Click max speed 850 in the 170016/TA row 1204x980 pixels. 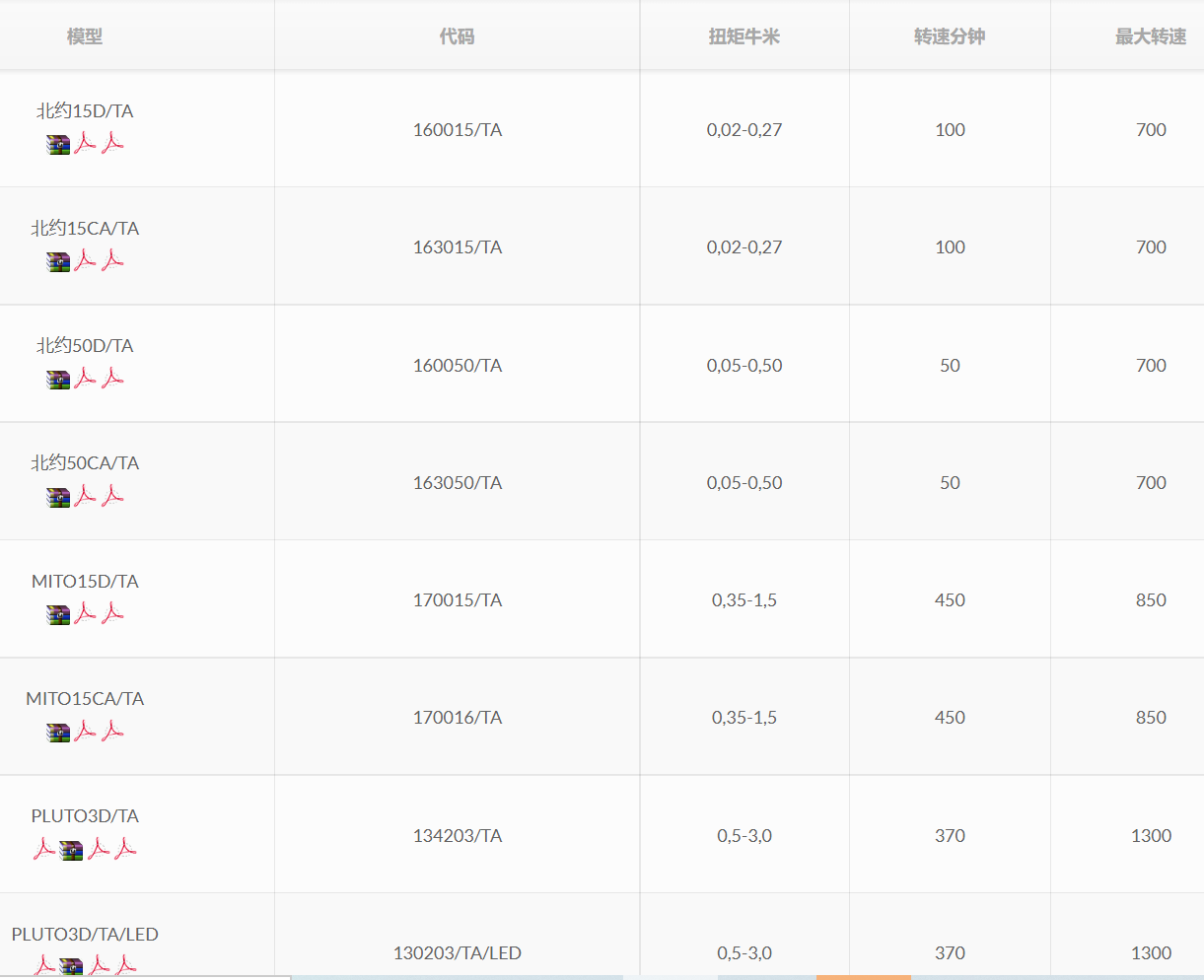click(x=1151, y=718)
